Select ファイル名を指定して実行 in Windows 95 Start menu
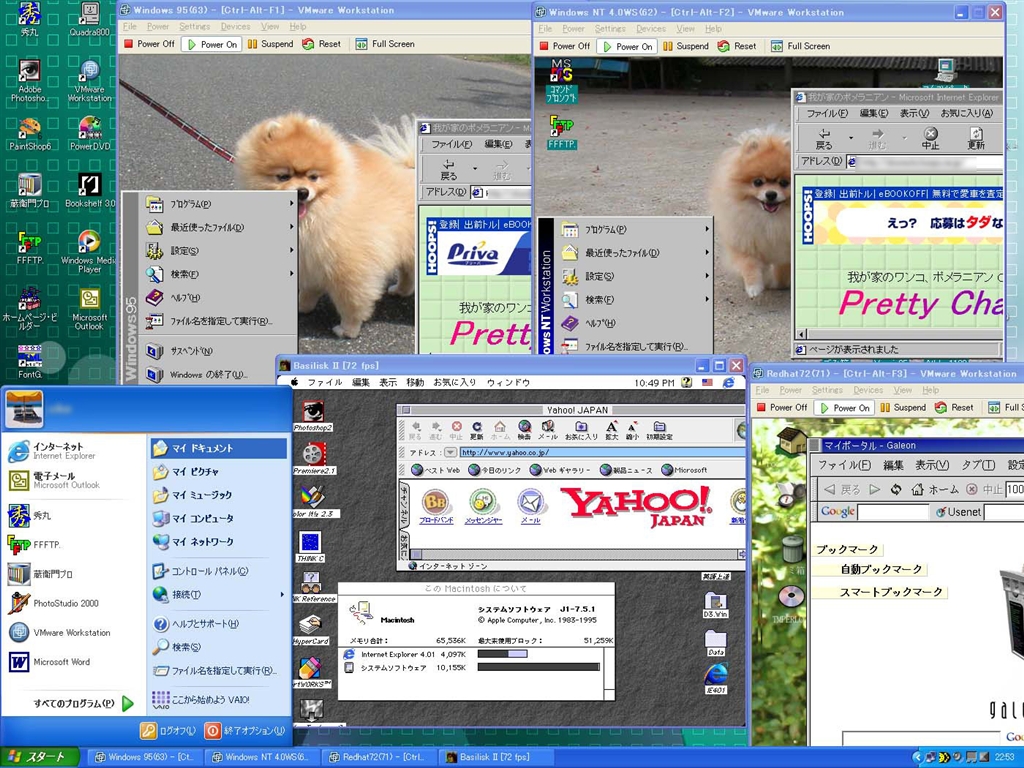 219,321
